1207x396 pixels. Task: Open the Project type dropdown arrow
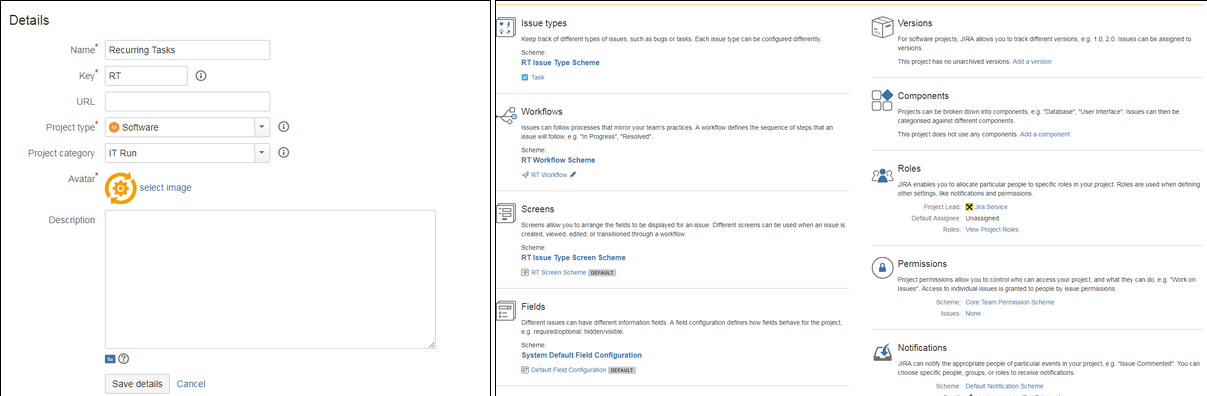click(262, 127)
